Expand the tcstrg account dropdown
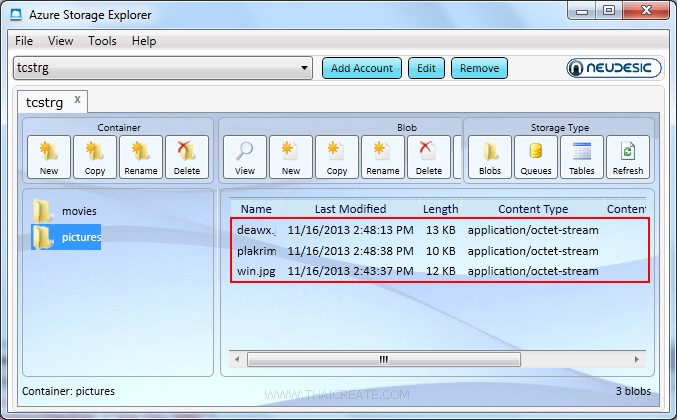The width and height of the screenshot is (677, 420). tap(304, 68)
